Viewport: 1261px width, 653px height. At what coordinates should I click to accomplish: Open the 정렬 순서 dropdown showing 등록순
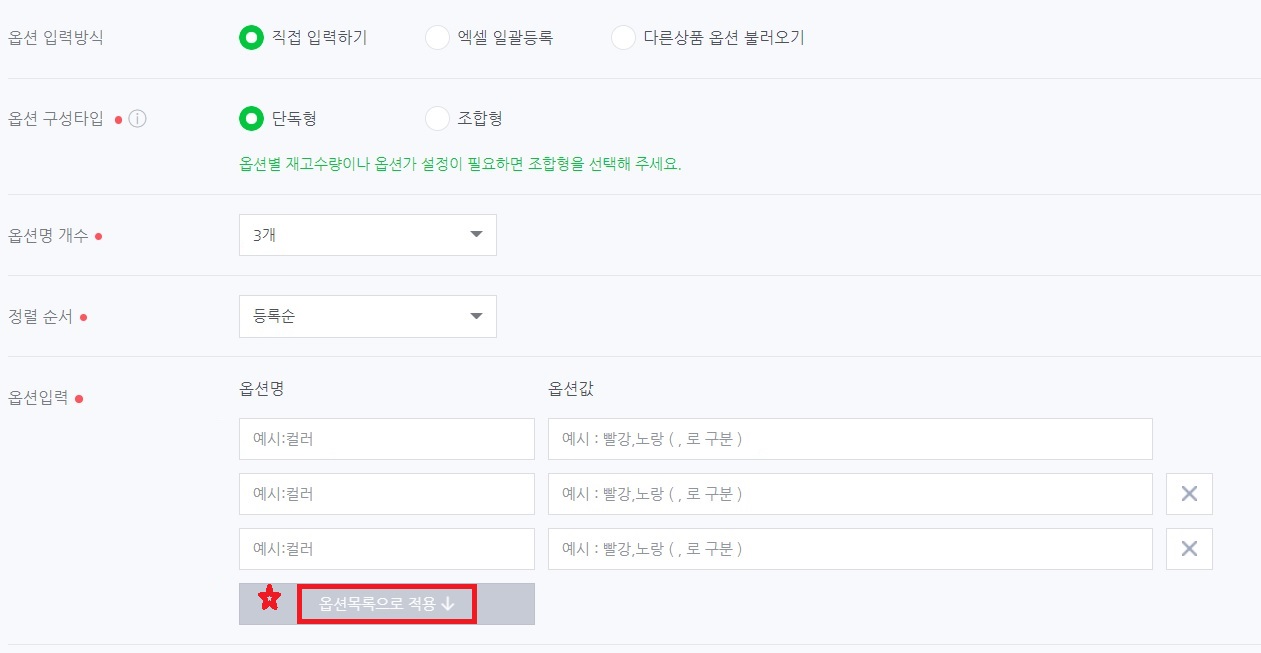click(368, 316)
